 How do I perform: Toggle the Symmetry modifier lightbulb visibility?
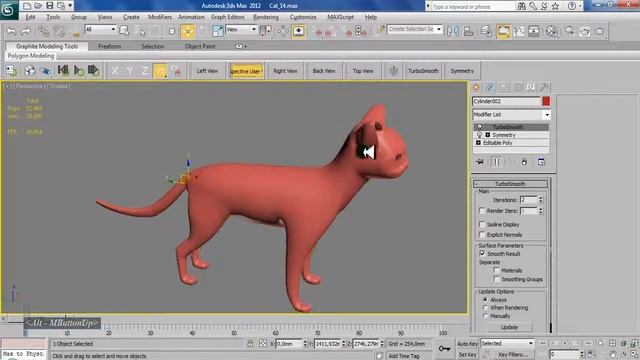point(480,135)
